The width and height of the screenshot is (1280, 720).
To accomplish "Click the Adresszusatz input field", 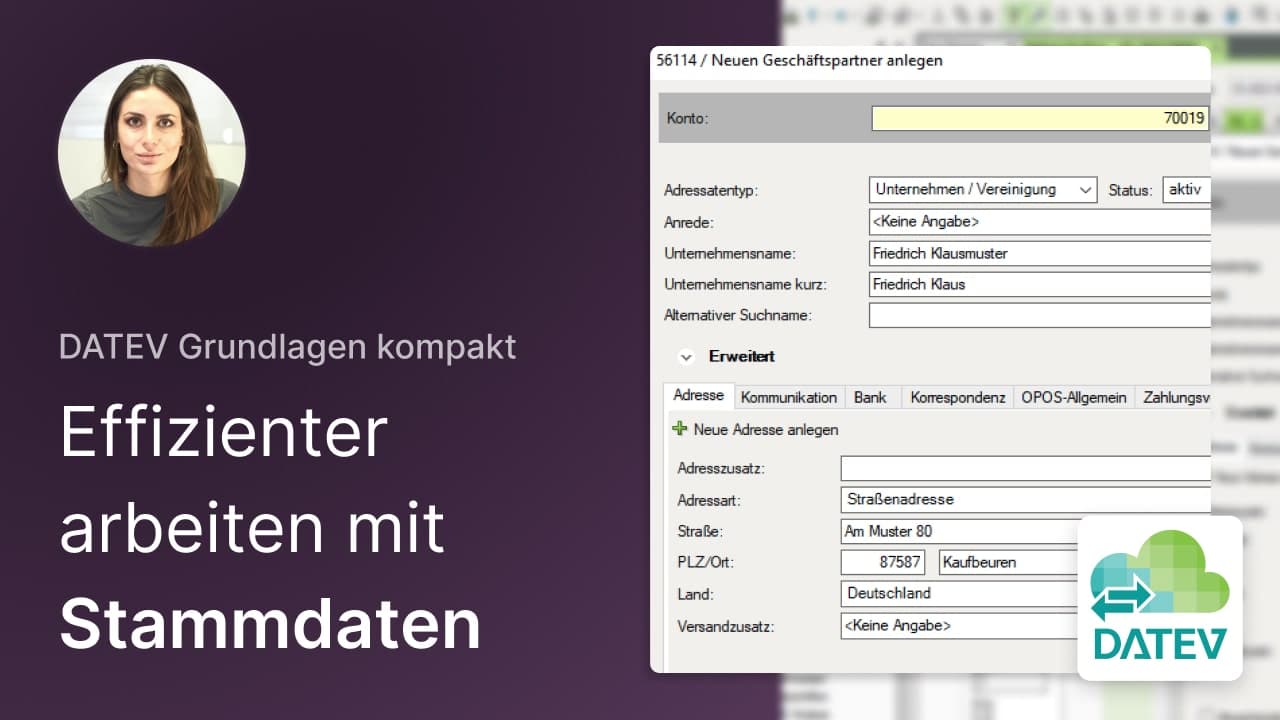I will (x=1025, y=468).
